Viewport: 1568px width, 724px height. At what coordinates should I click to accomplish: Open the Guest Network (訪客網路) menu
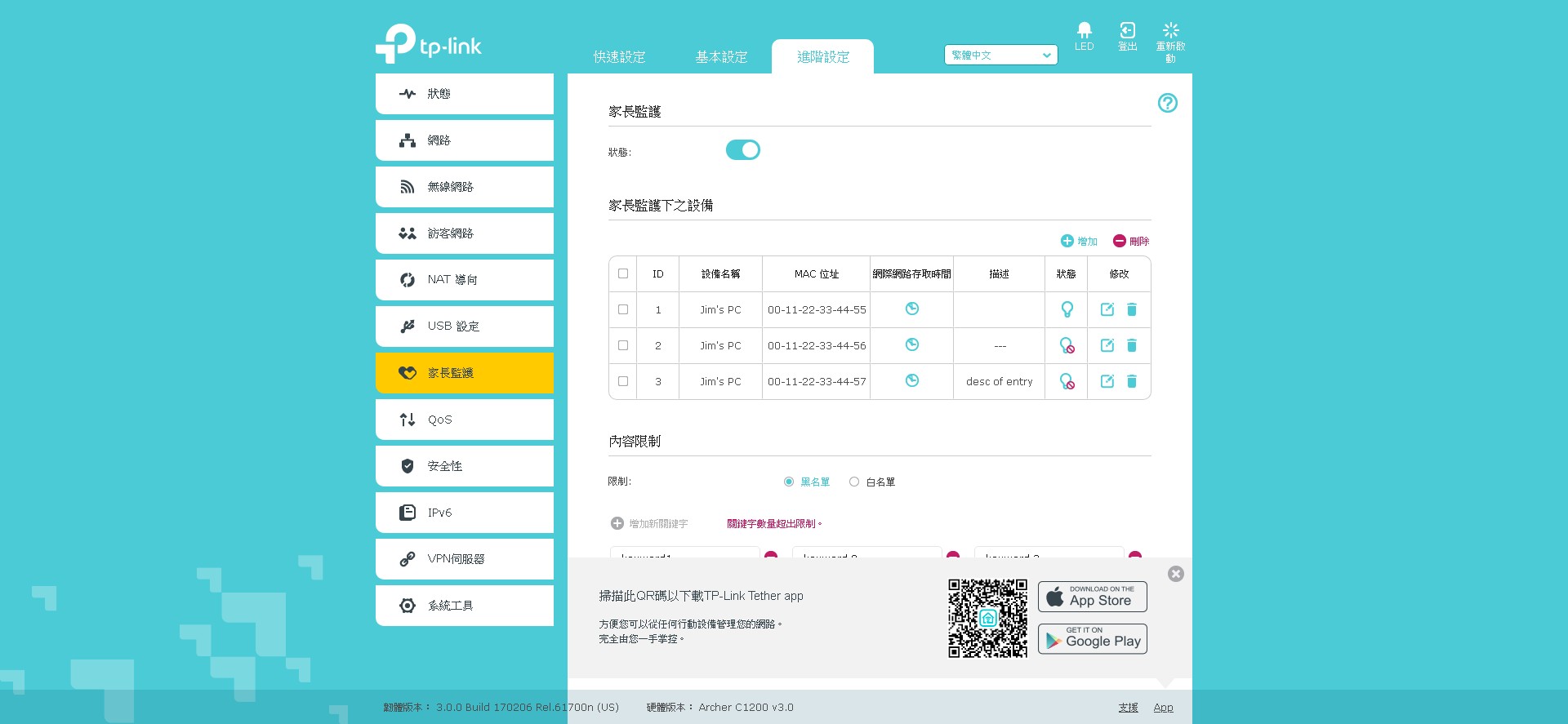465,233
